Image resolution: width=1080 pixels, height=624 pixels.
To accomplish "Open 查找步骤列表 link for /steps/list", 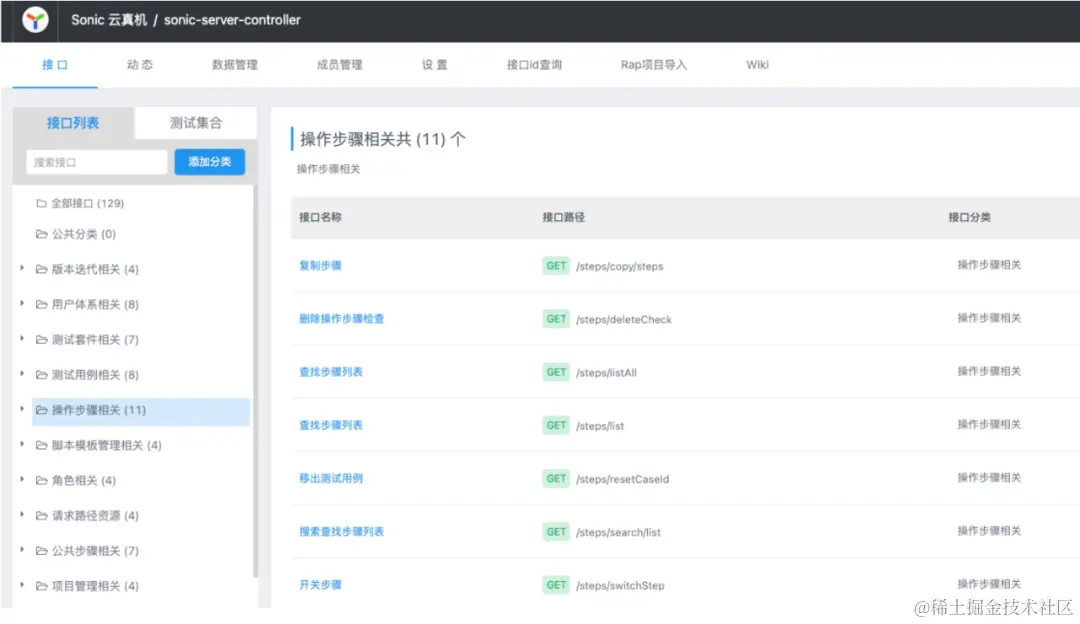I will tap(331, 425).
